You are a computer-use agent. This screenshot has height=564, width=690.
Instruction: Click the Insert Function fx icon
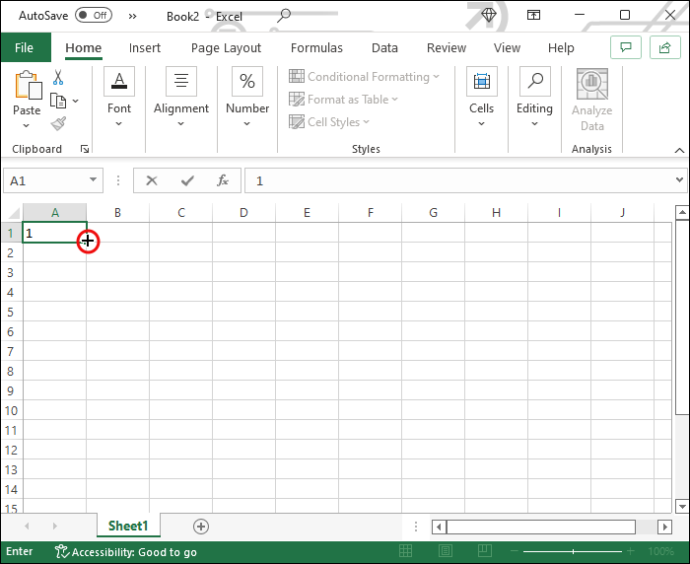pyautogui.click(x=223, y=180)
